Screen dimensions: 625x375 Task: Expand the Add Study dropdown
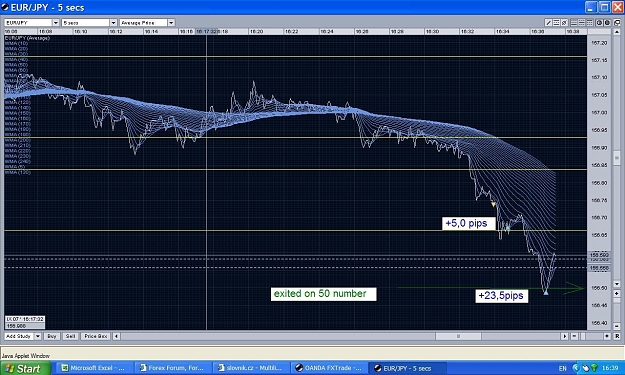pos(38,336)
